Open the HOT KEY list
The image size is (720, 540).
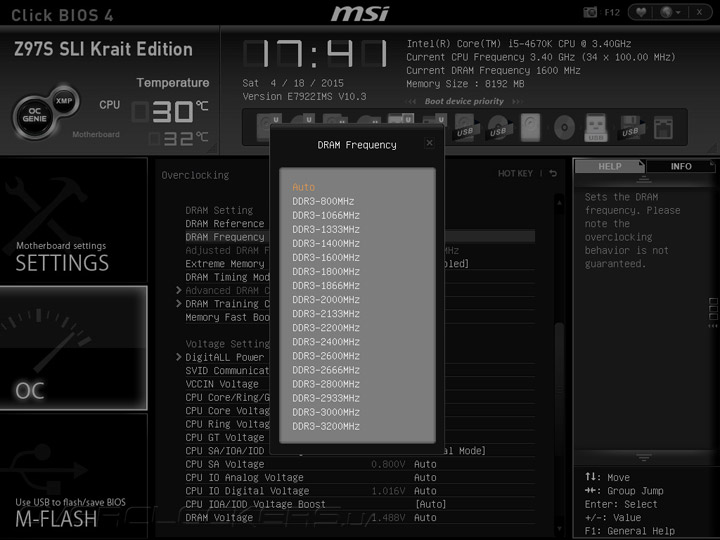pyautogui.click(x=515, y=174)
